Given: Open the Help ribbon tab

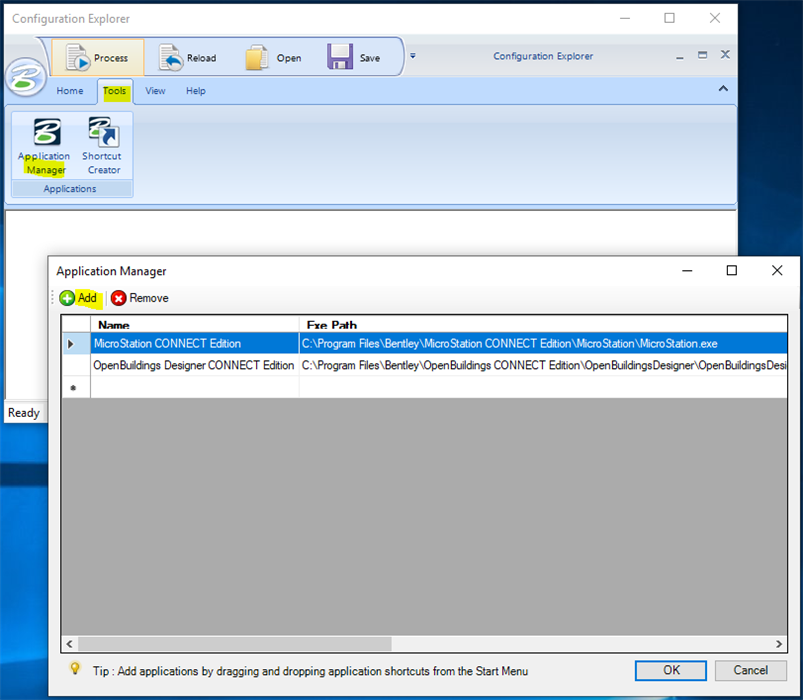Looking at the screenshot, I should (196, 91).
